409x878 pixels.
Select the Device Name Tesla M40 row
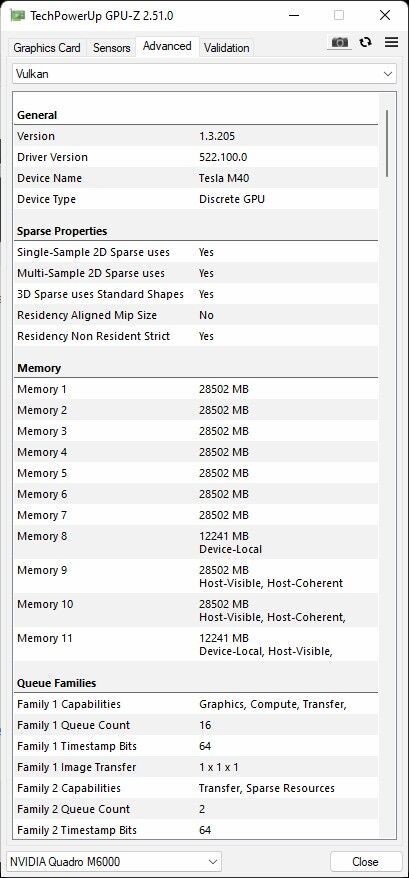[196, 178]
